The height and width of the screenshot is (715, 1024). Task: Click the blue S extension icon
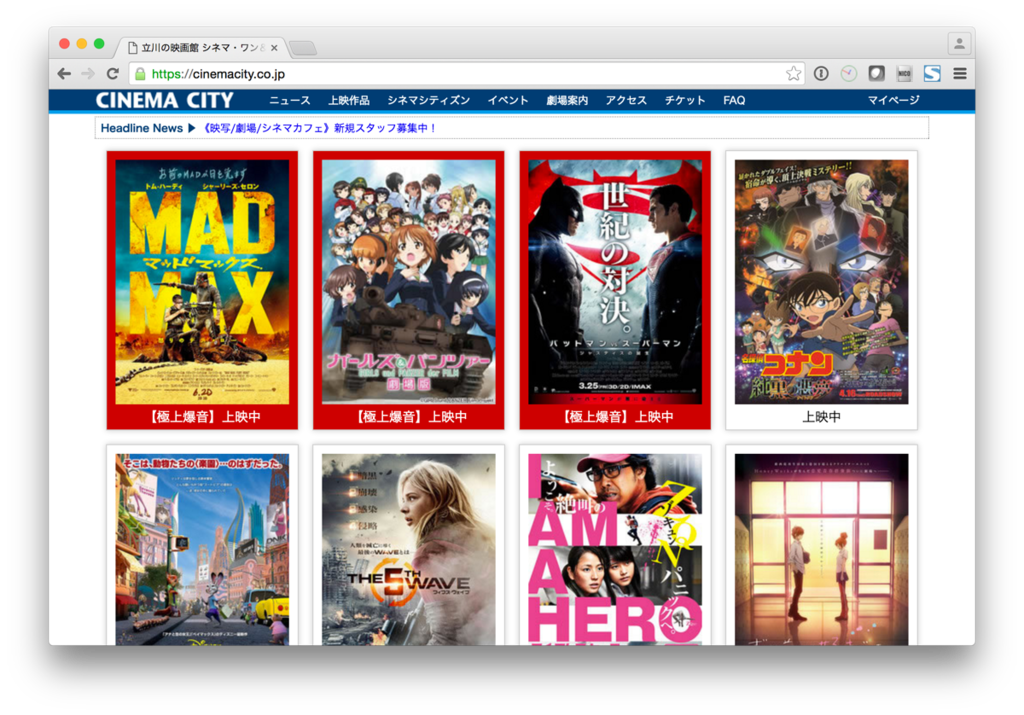point(932,74)
